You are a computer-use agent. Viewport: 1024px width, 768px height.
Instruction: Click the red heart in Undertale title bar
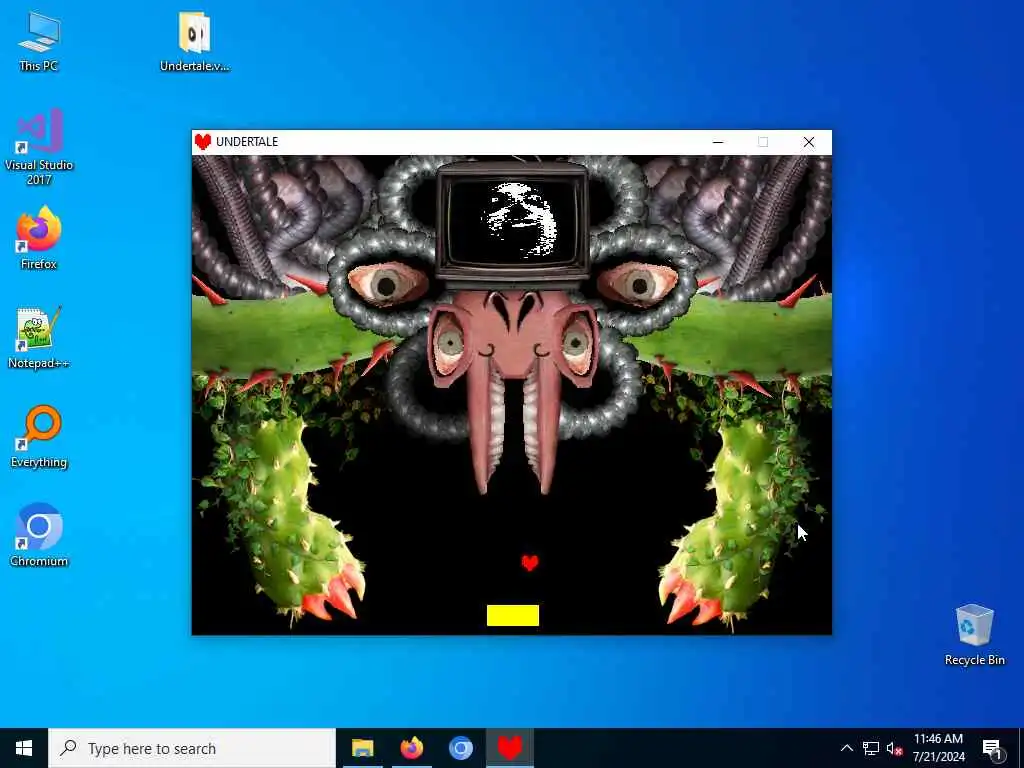tap(203, 142)
